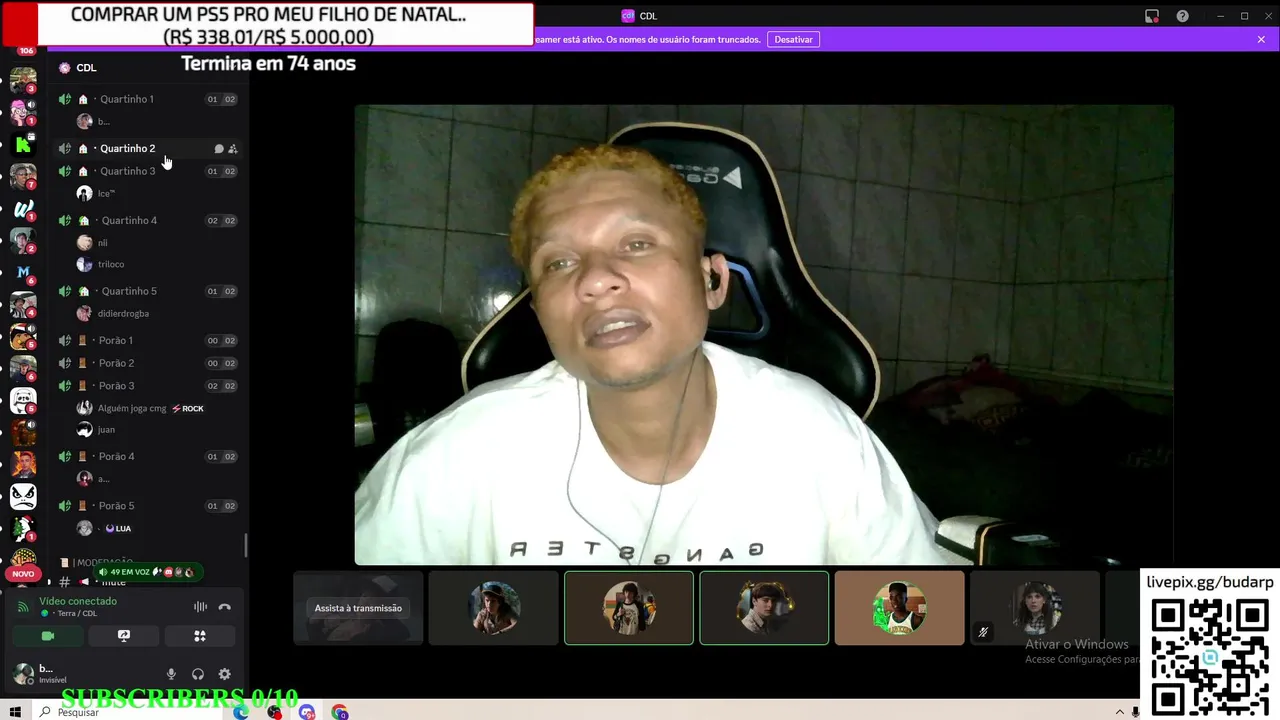Join the Porão 4 voice channel

tap(148, 456)
